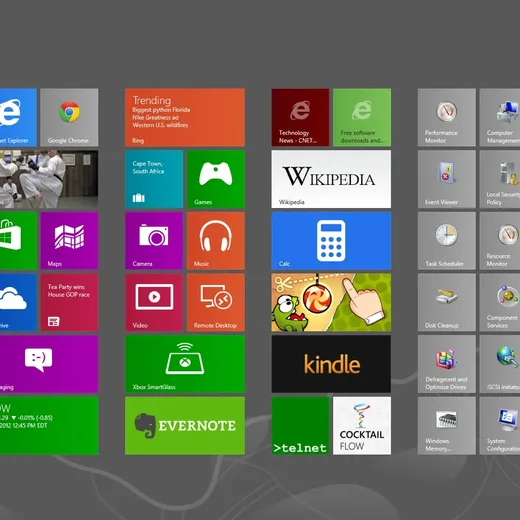This screenshot has width=520, height=520.
Task: Open the telnet tile
Action: 300,426
